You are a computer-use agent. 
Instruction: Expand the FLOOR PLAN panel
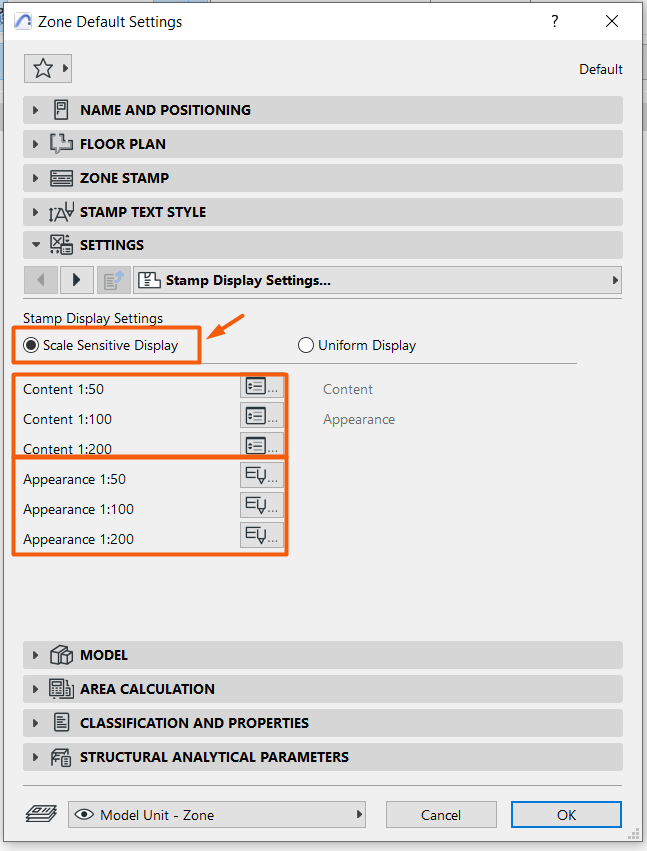click(322, 144)
